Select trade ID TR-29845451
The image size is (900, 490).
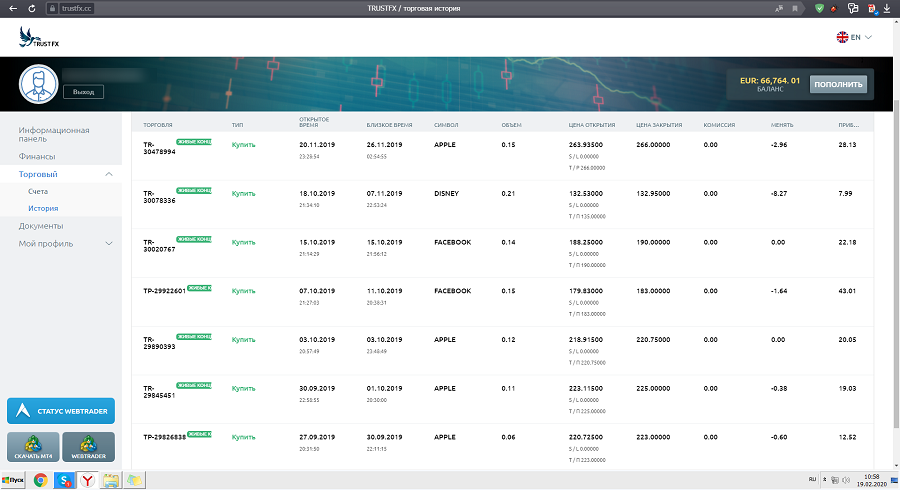159,392
